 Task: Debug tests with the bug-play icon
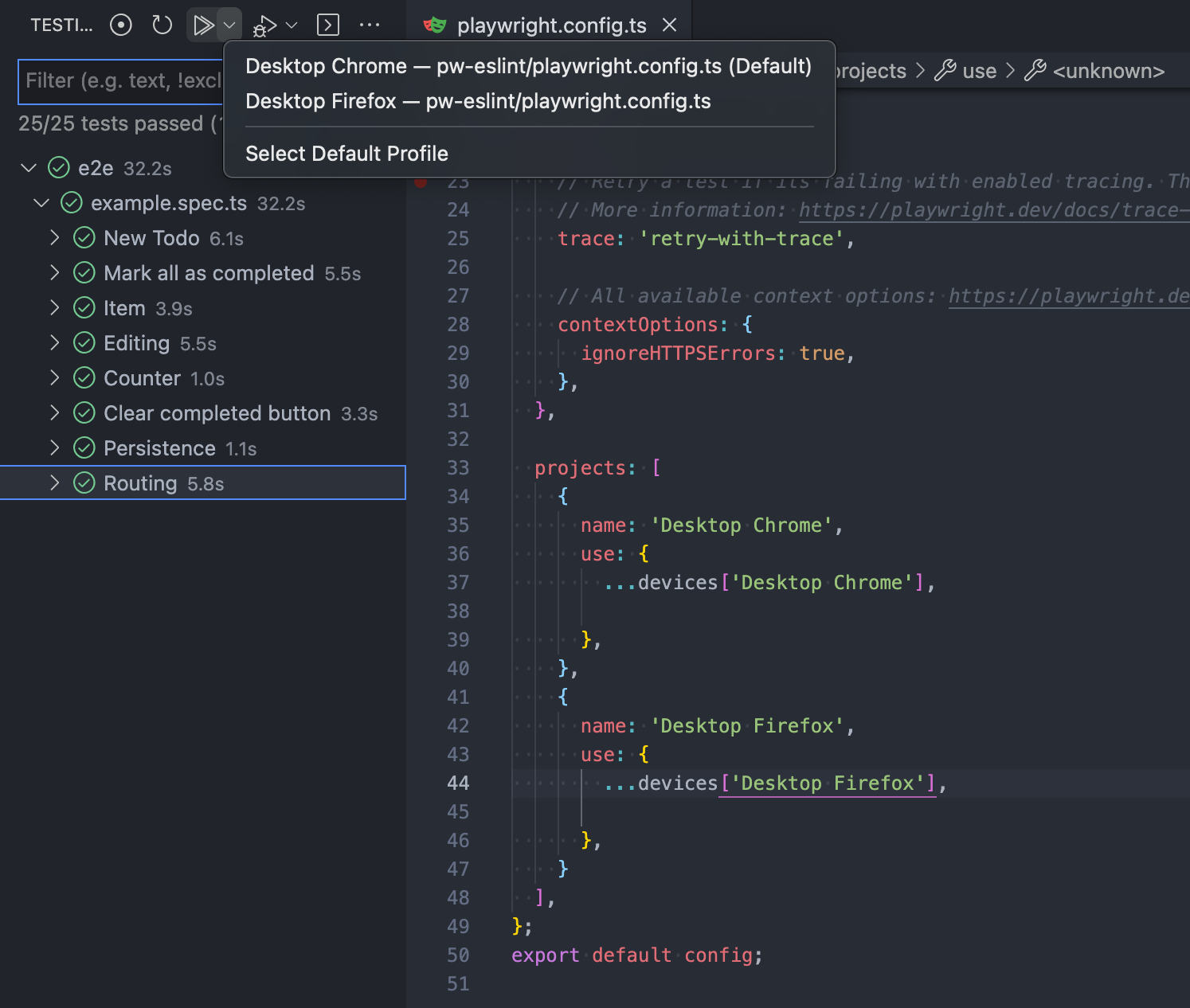pyautogui.click(x=264, y=26)
